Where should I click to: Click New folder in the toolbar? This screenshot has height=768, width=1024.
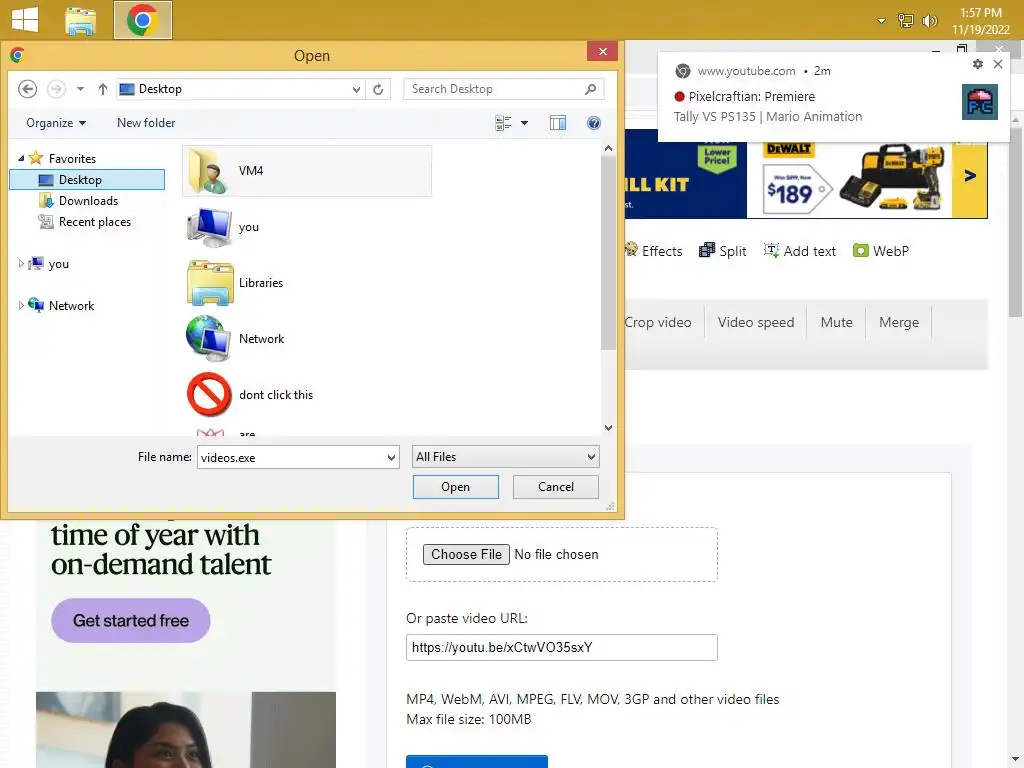(x=146, y=123)
